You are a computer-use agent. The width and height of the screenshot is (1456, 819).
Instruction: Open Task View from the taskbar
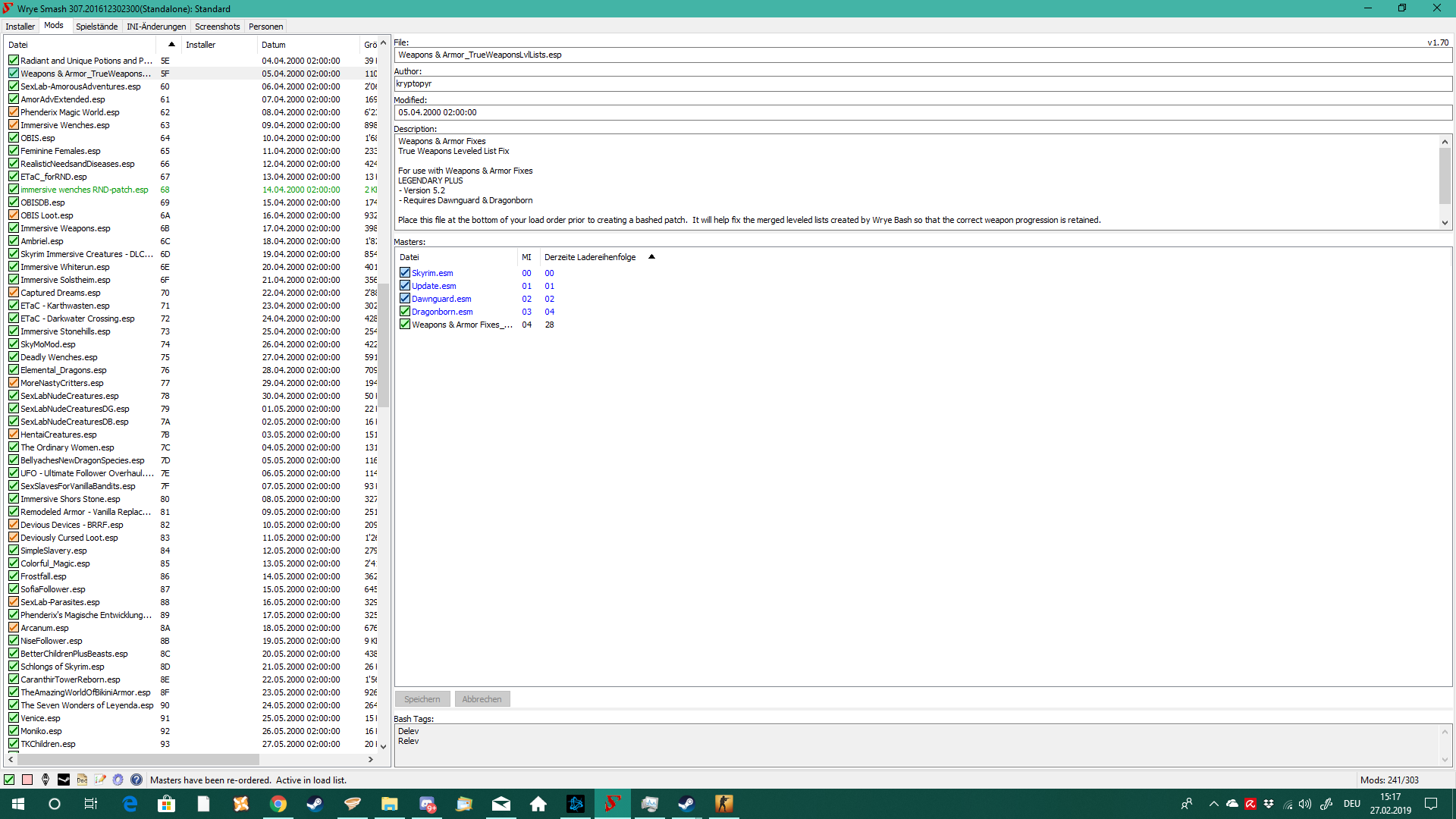coord(91,804)
